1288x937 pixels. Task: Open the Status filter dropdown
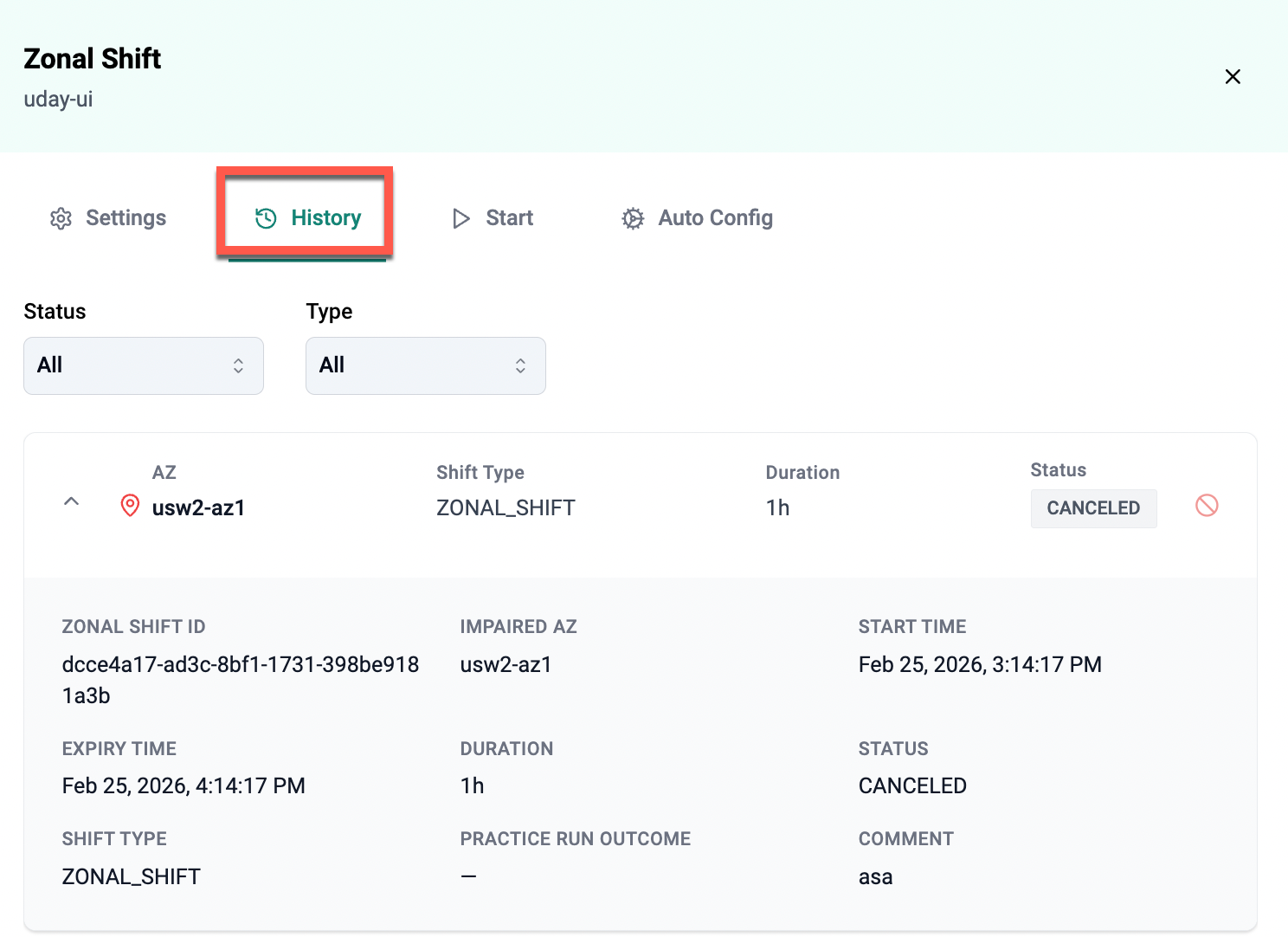(144, 365)
